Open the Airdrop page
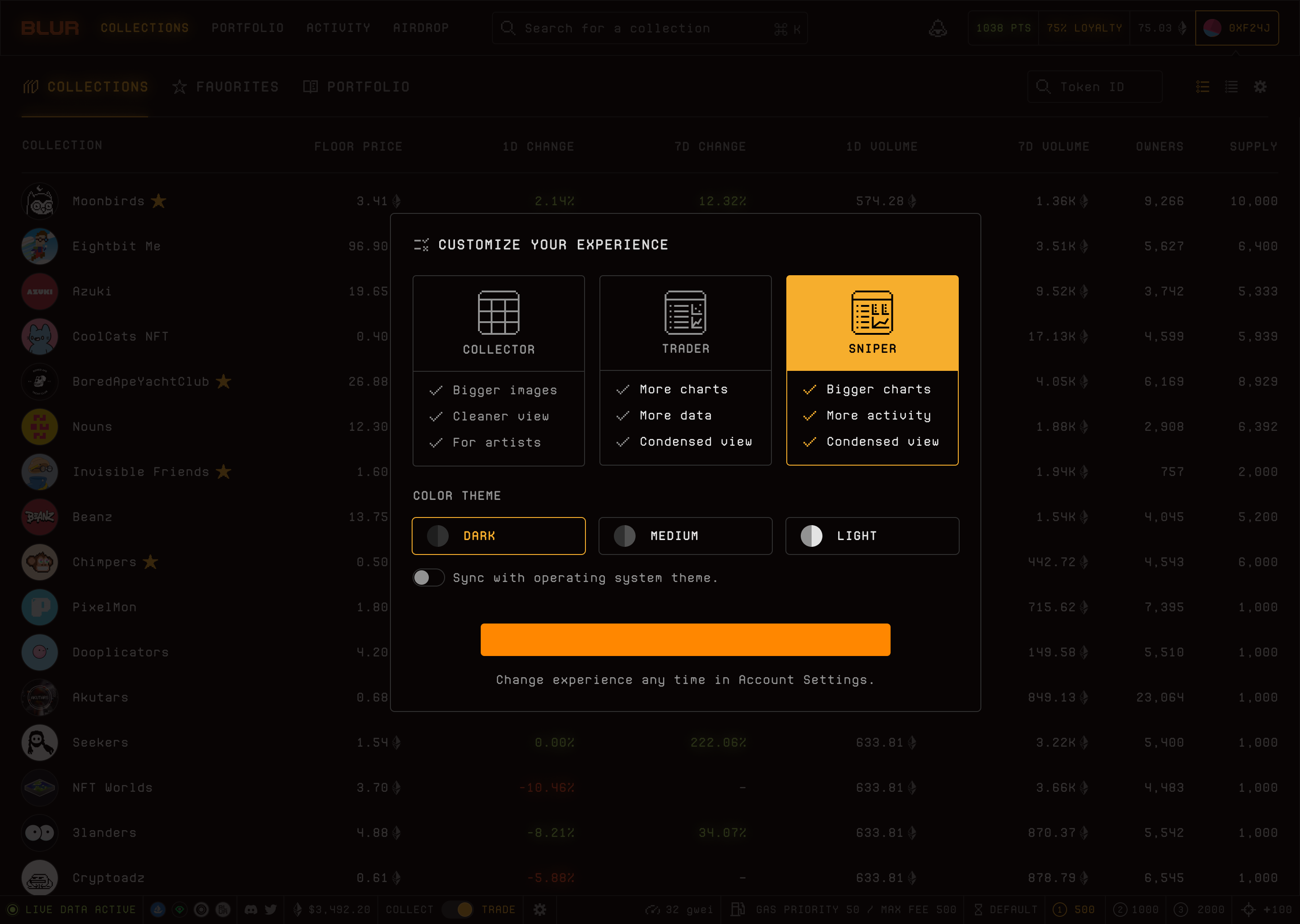 (x=421, y=28)
